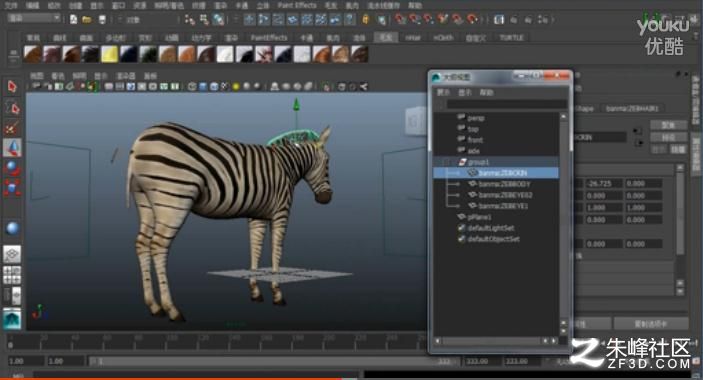Select defaultLightSet in outliner
Viewport: 703px width, 380px height.
(490, 228)
